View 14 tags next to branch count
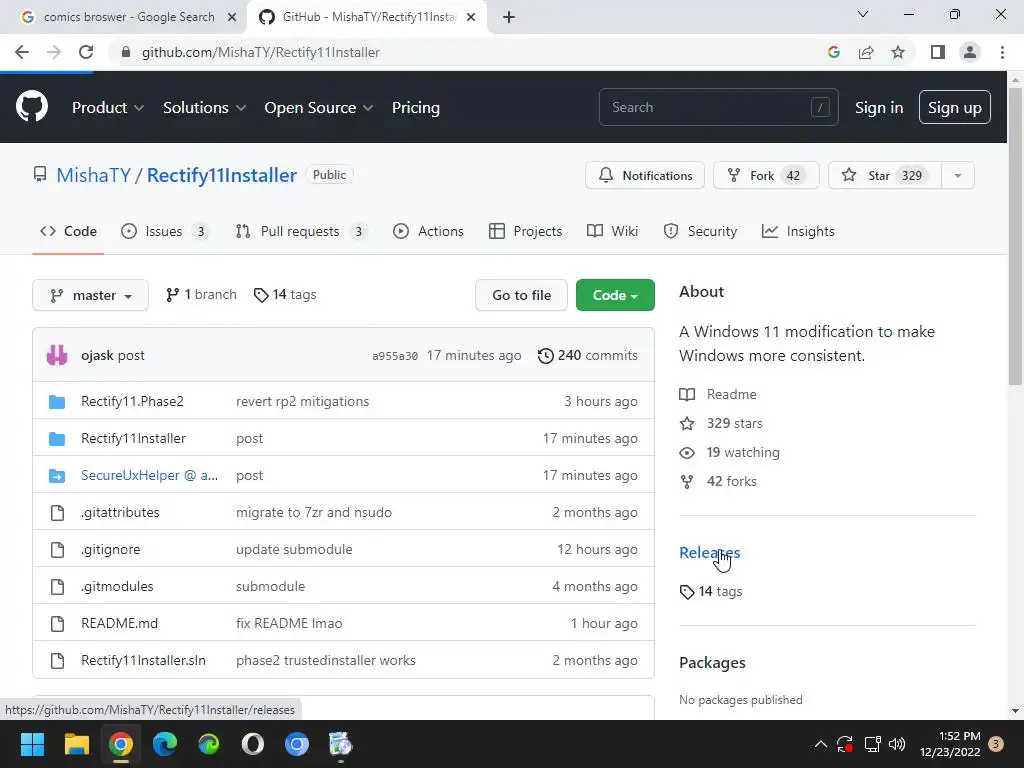1024x768 pixels. pos(285,295)
